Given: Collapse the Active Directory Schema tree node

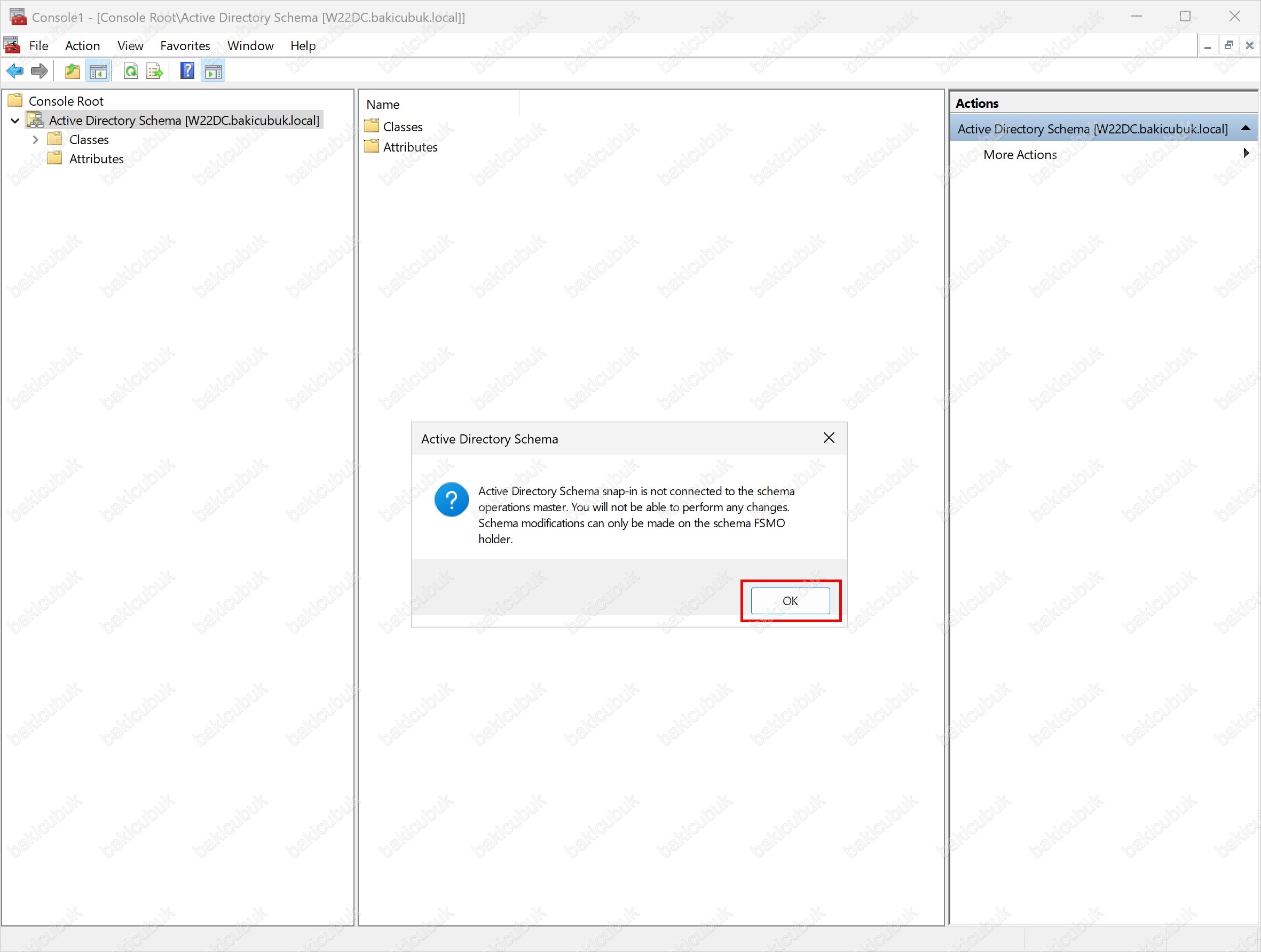Looking at the screenshot, I should 15,121.
